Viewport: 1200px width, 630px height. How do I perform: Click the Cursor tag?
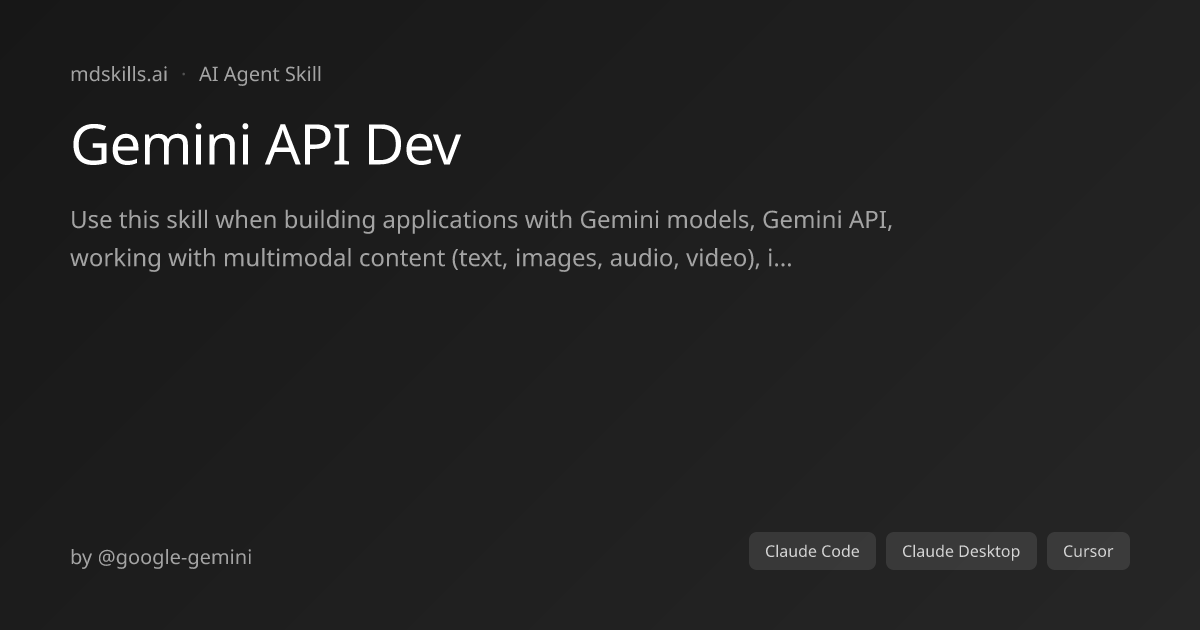pos(1088,551)
